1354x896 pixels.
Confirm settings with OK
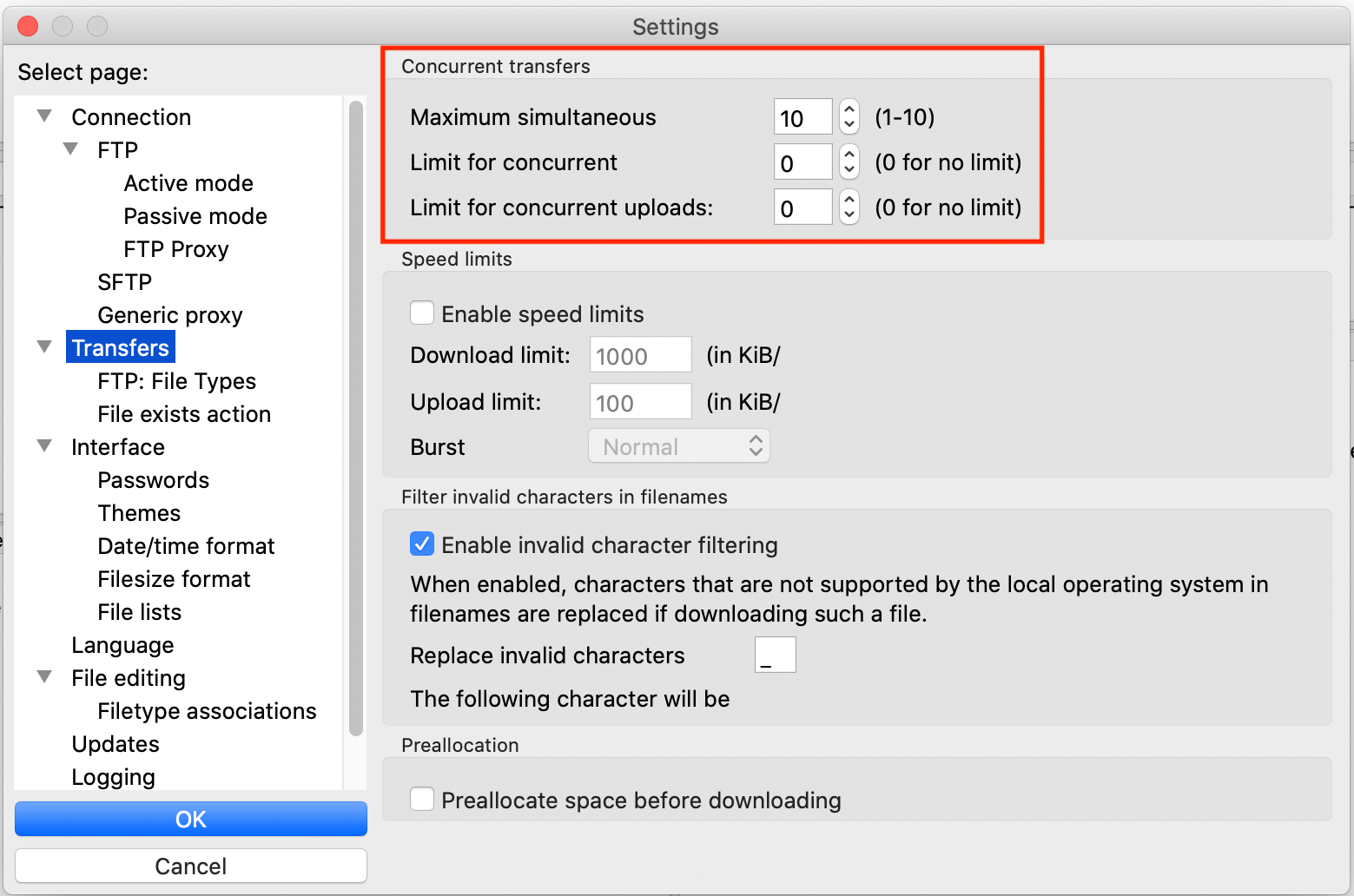[x=190, y=818]
